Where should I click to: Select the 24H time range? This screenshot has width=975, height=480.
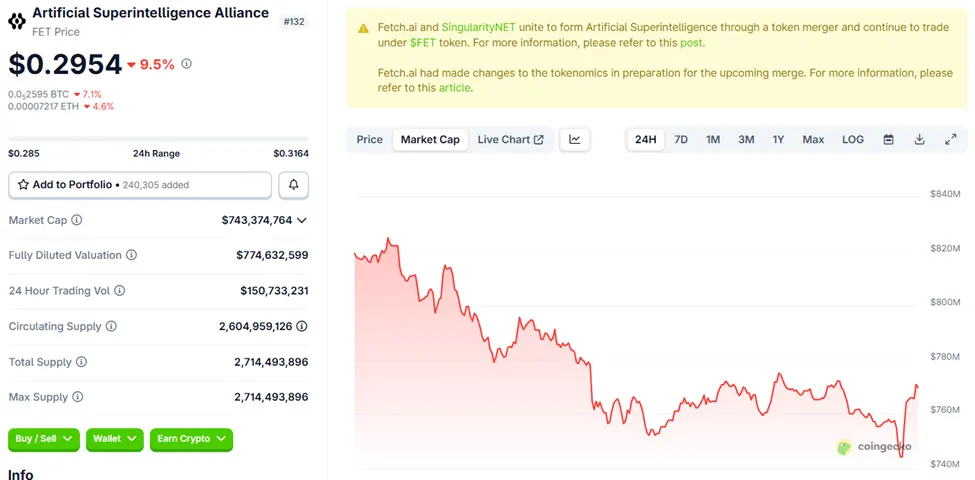point(646,140)
